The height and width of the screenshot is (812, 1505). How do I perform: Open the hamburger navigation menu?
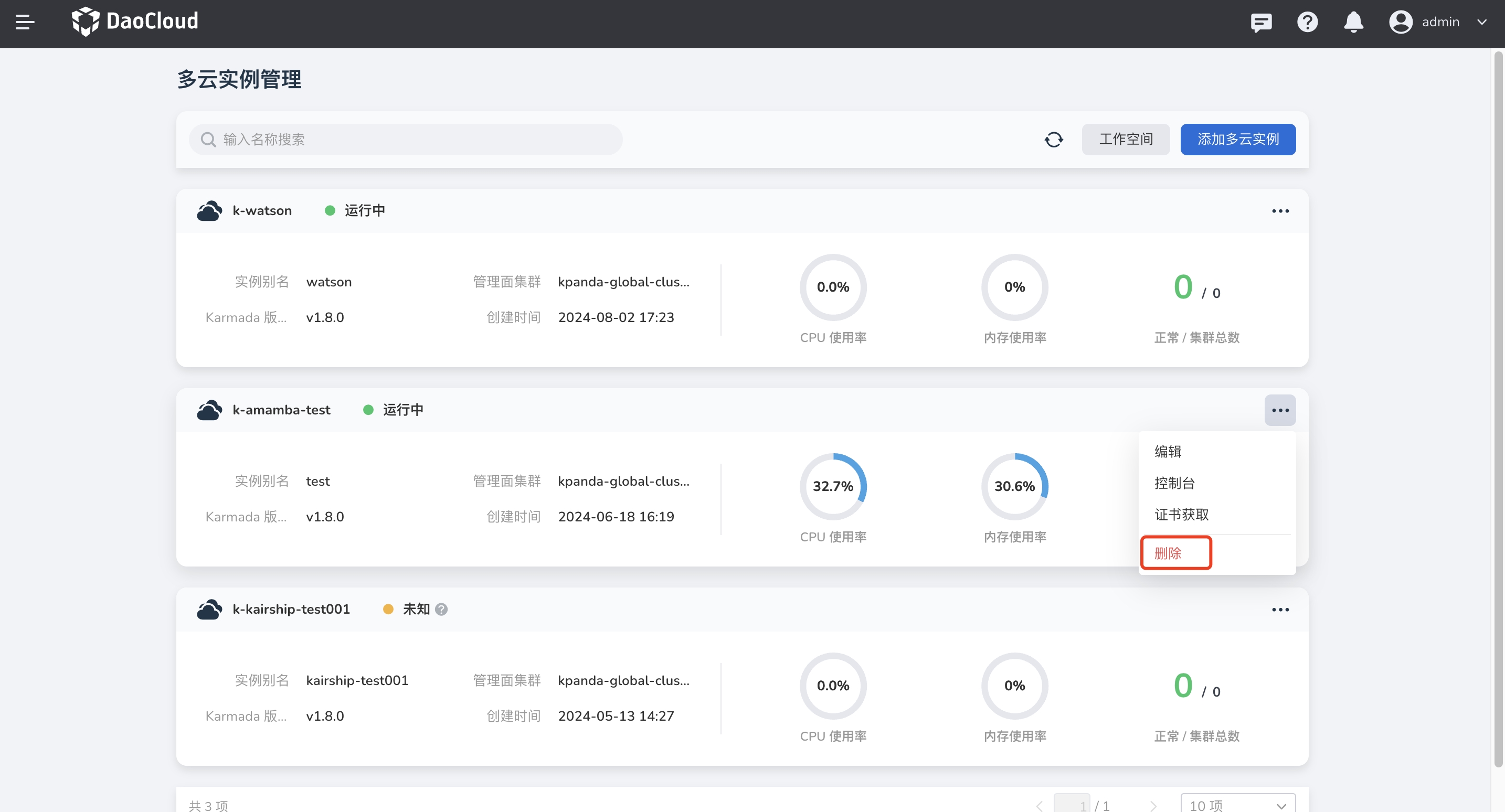pyautogui.click(x=25, y=22)
